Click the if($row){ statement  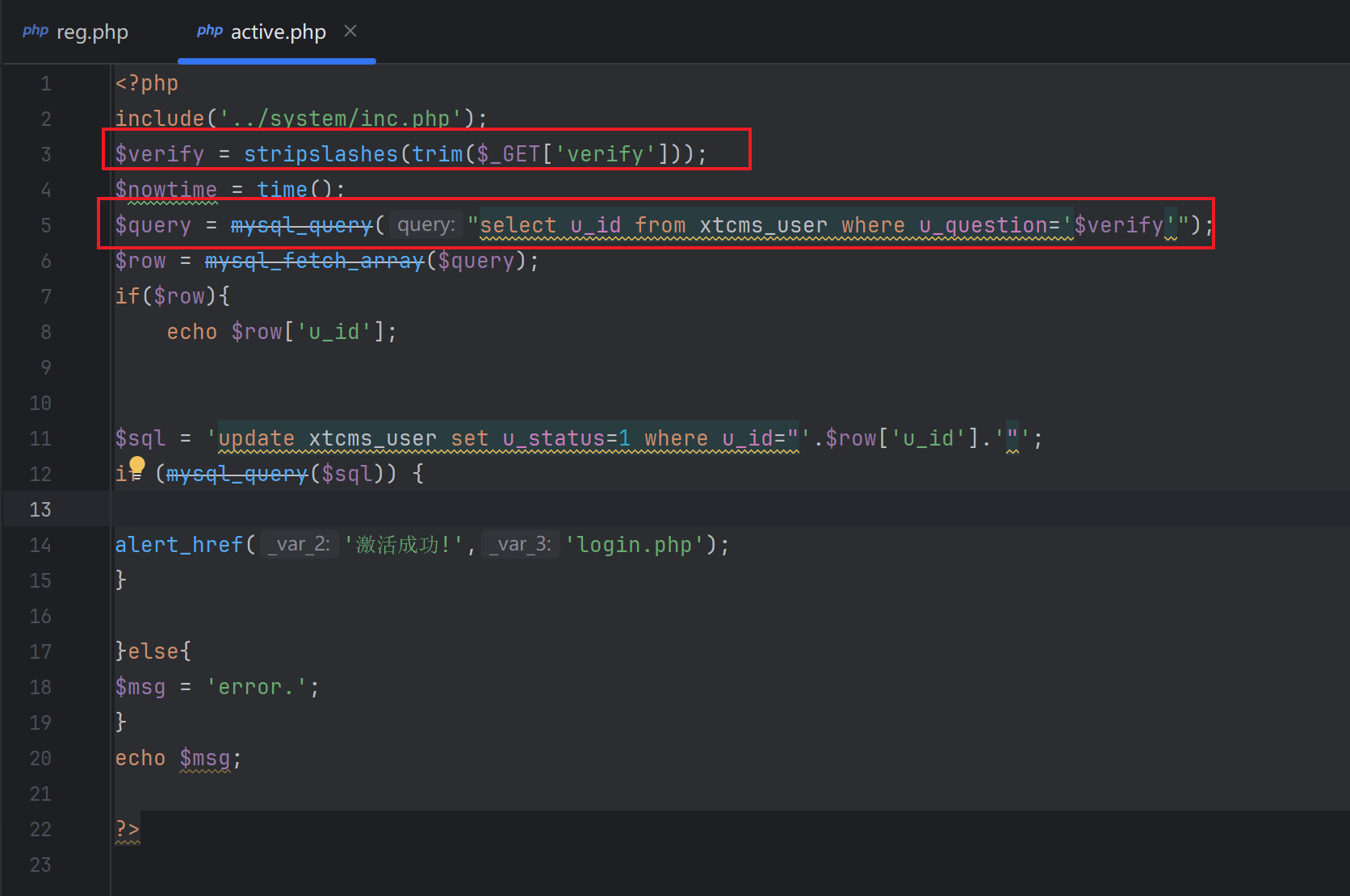click(x=173, y=296)
